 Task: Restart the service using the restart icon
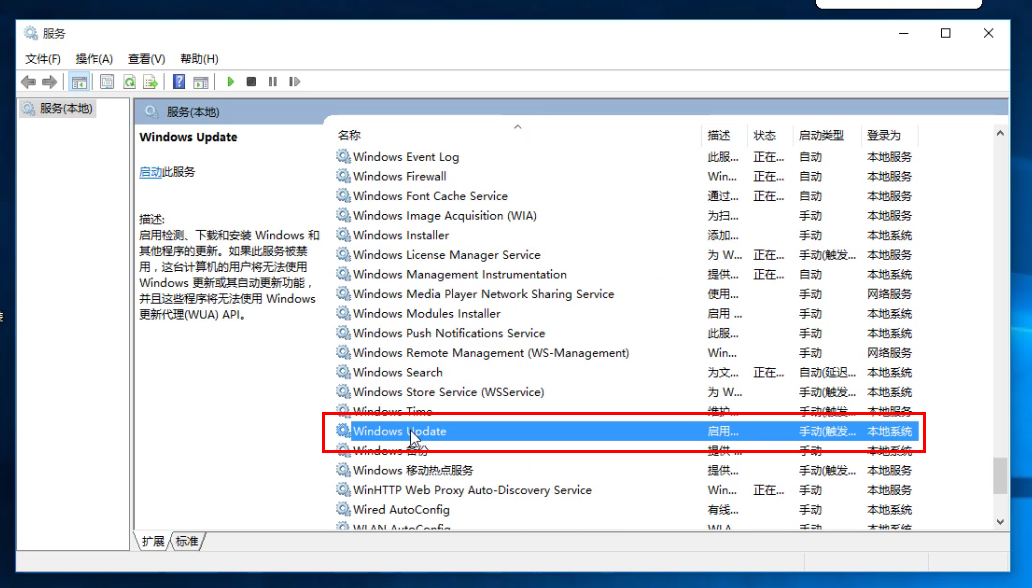295,81
